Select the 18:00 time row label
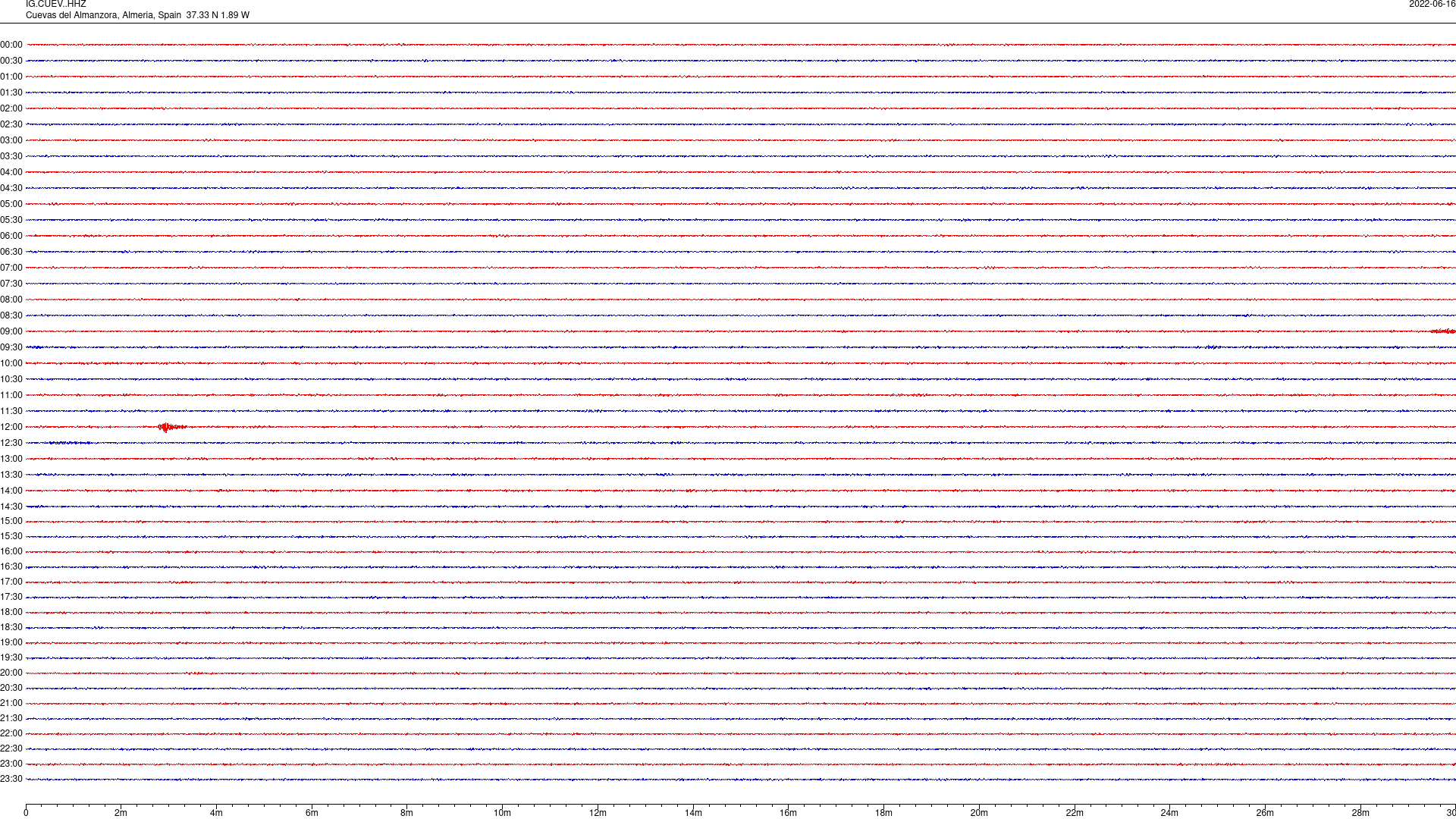The height and width of the screenshot is (819, 1456). (11, 612)
